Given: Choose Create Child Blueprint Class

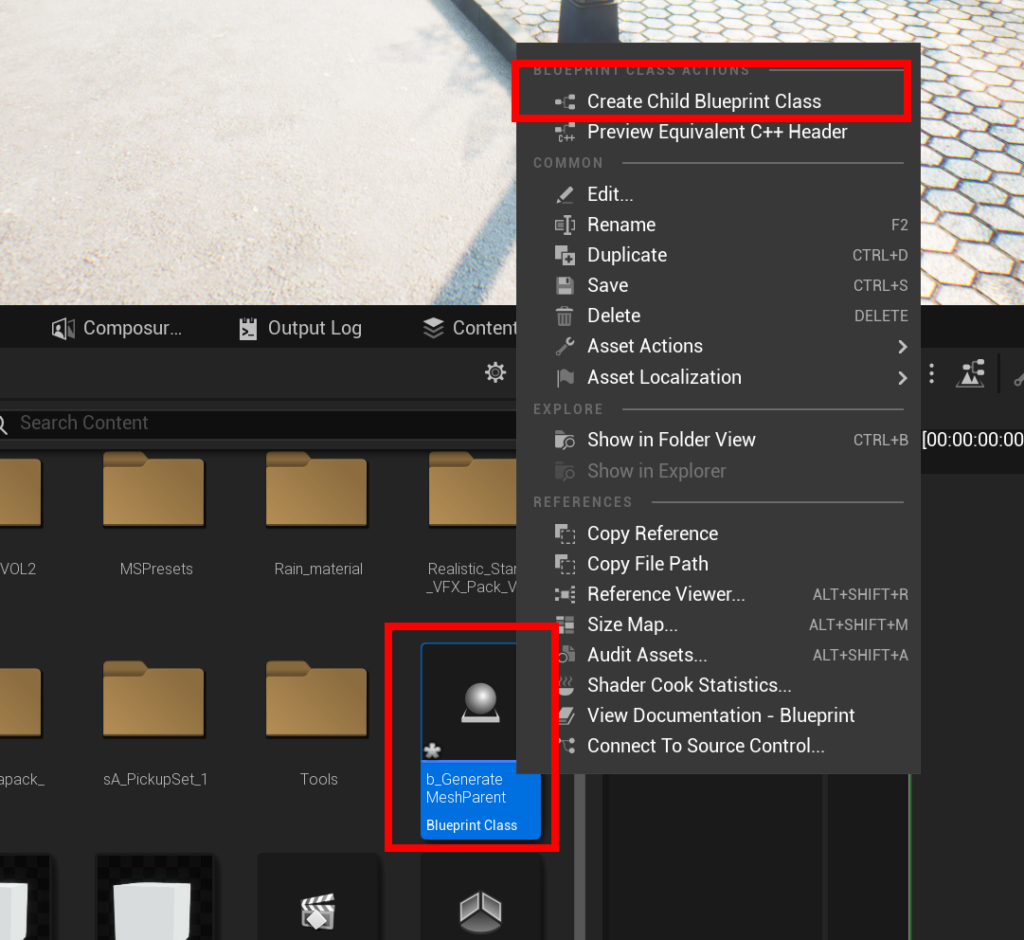Looking at the screenshot, I should [717, 101].
